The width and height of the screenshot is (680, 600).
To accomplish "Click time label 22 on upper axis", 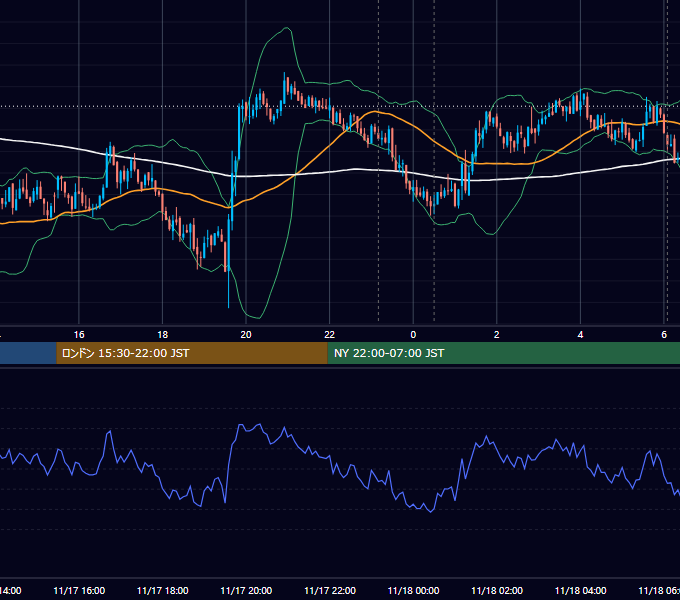I will pyautogui.click(x=330, y=335).
